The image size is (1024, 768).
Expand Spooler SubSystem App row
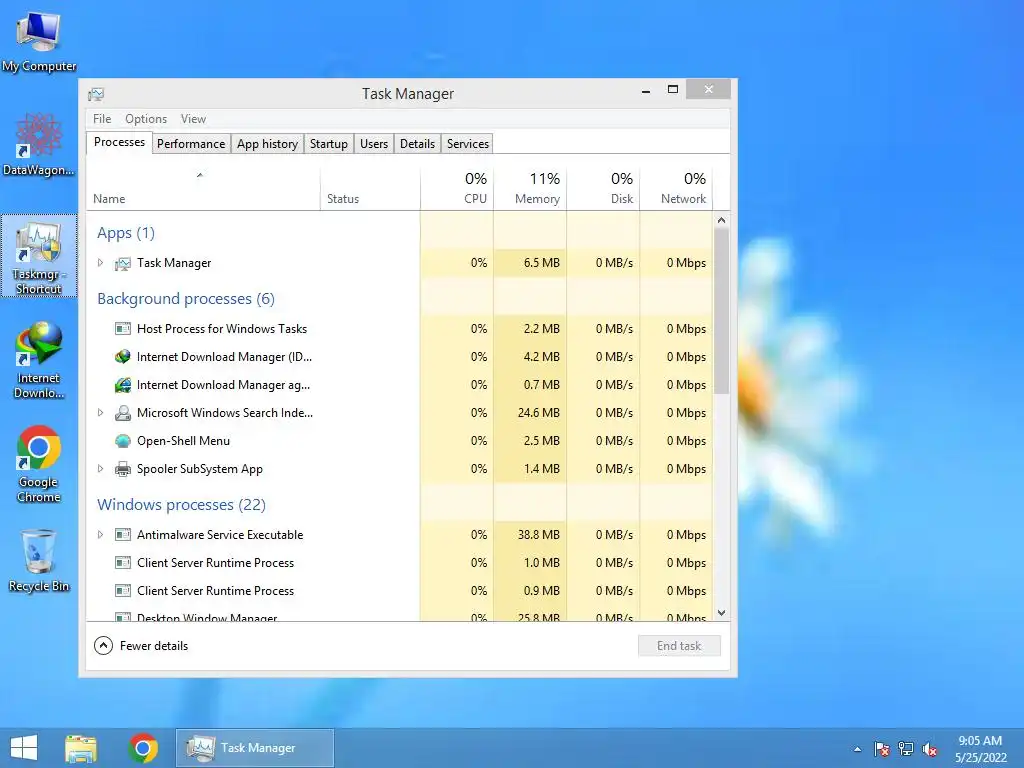100,468
